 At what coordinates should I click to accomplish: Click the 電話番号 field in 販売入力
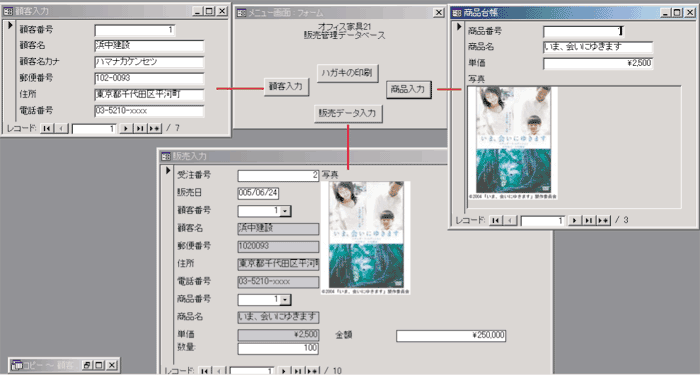(x=278, y=282)
